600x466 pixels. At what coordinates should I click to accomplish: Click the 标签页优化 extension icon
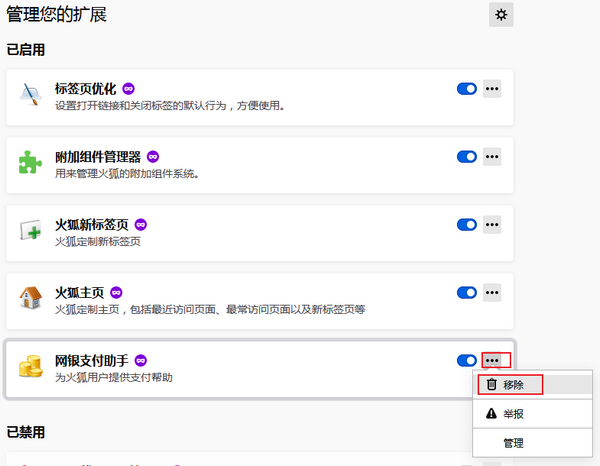tap(30, 95)
